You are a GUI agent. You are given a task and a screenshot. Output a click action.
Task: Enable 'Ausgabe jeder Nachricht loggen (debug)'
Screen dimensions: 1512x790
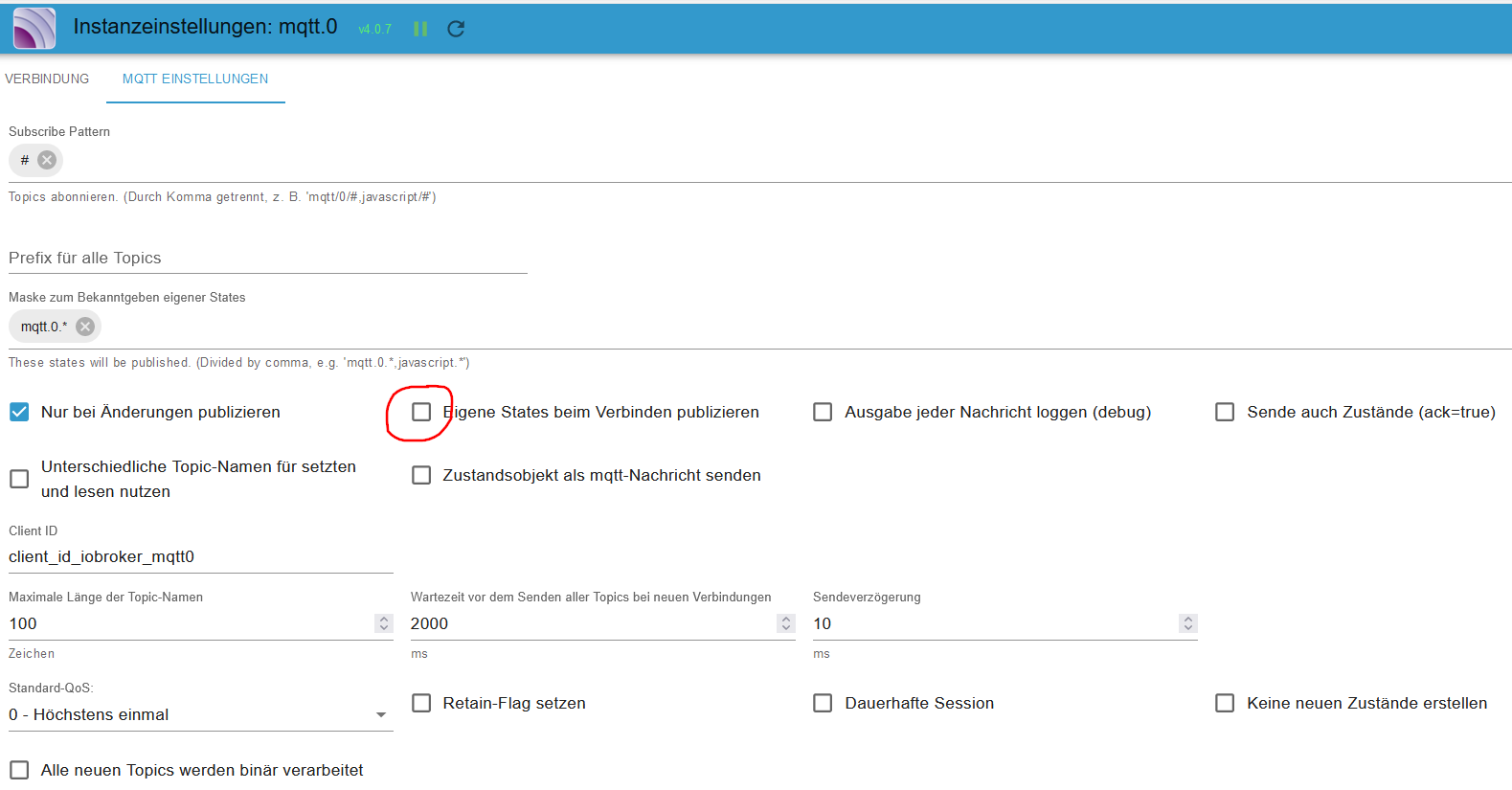(823, 412)
